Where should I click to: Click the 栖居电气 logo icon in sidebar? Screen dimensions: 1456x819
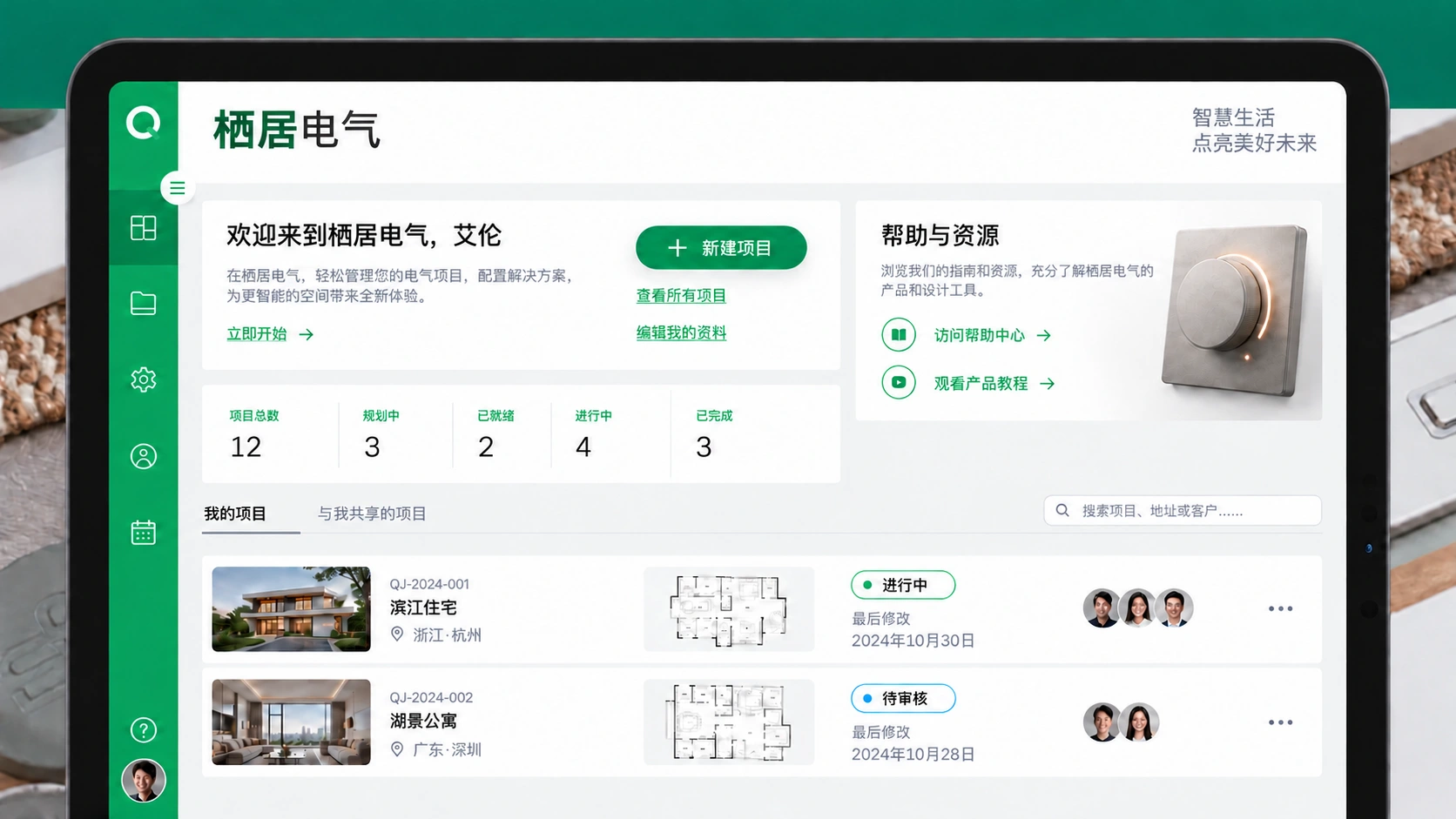143,123
